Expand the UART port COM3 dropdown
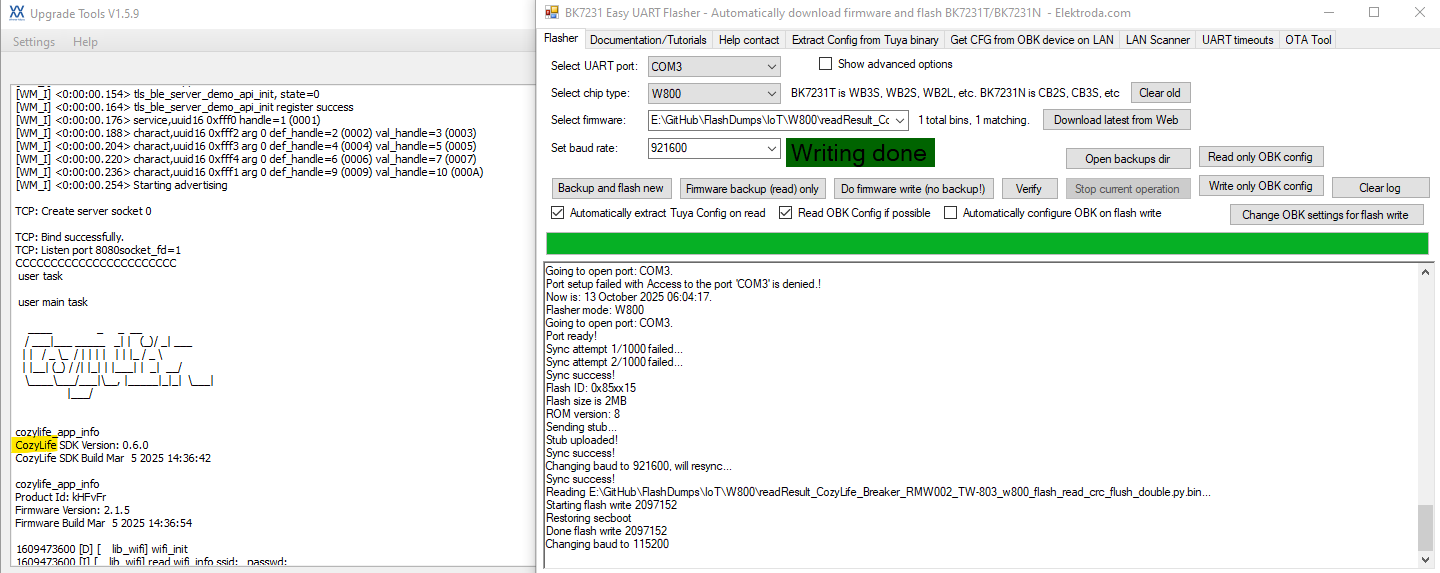This screenshot has width=1440, height=573. point(771,67)
